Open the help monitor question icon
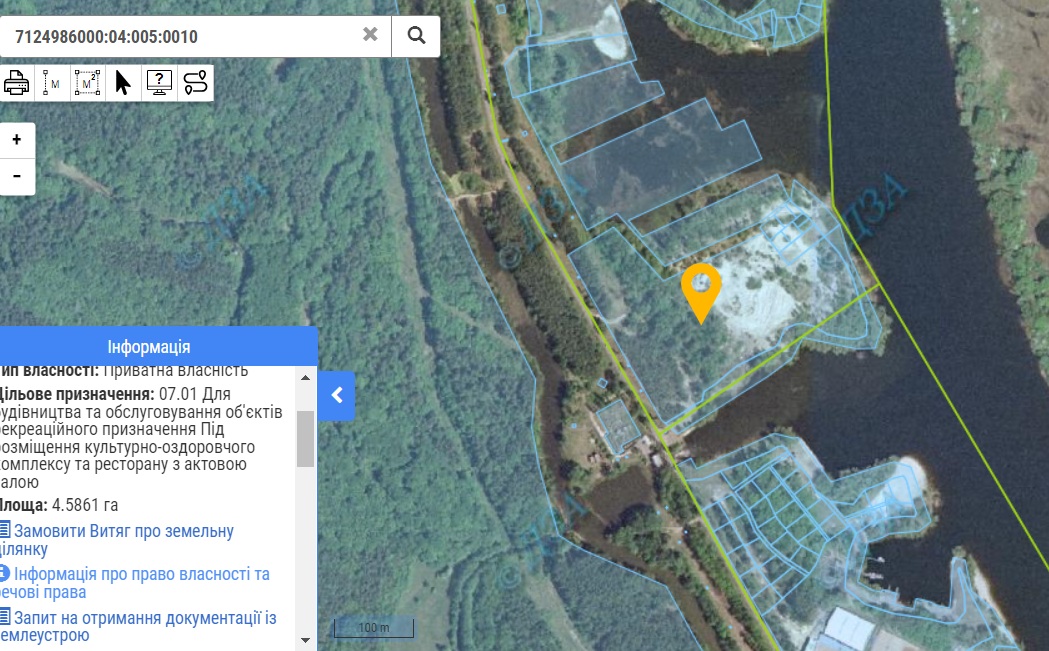The image size is (1049, 651). [x=159, y=83]
